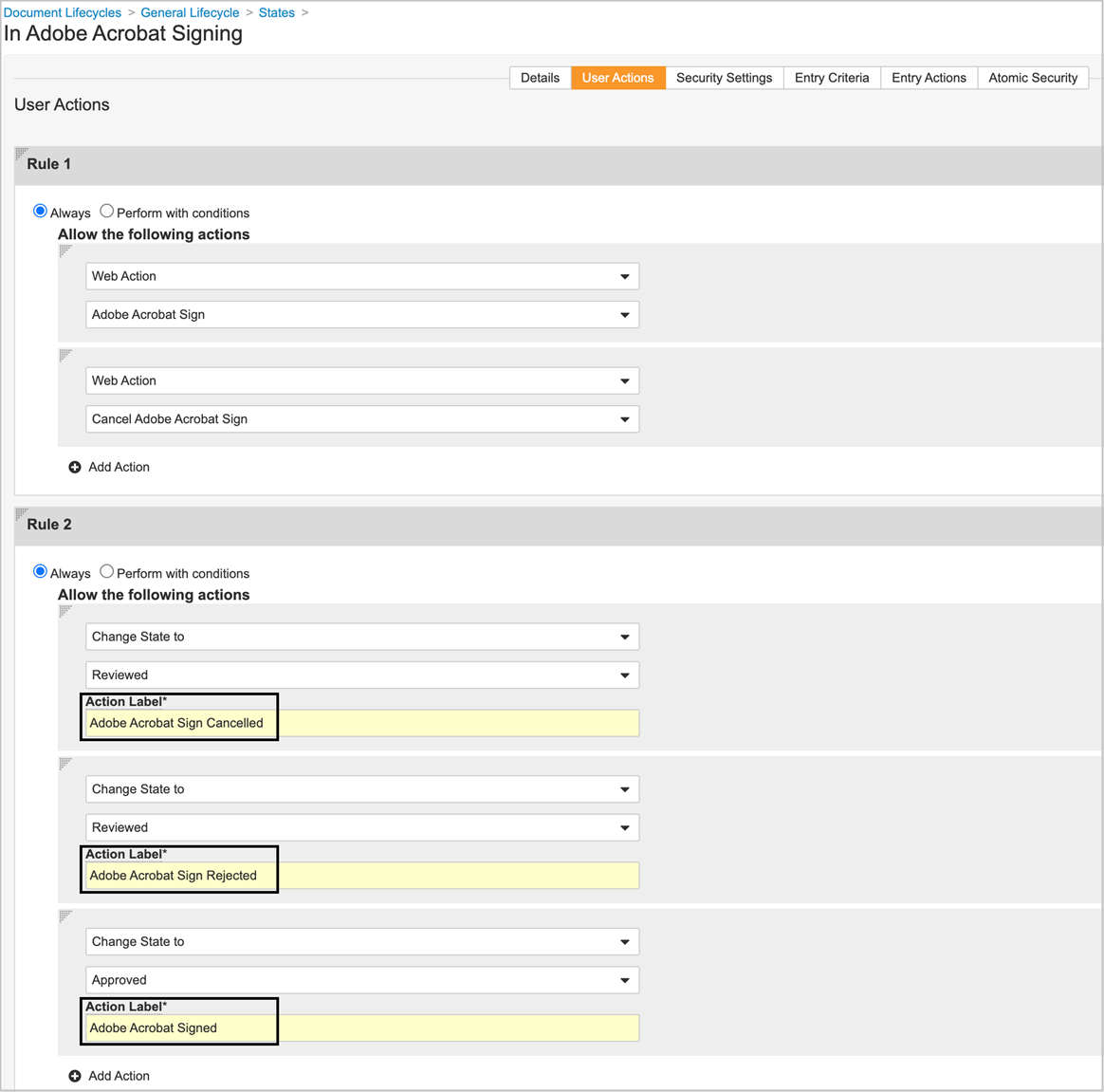Open the Approved state dropdown
1104x1092 pixels.
click(362, 980)
